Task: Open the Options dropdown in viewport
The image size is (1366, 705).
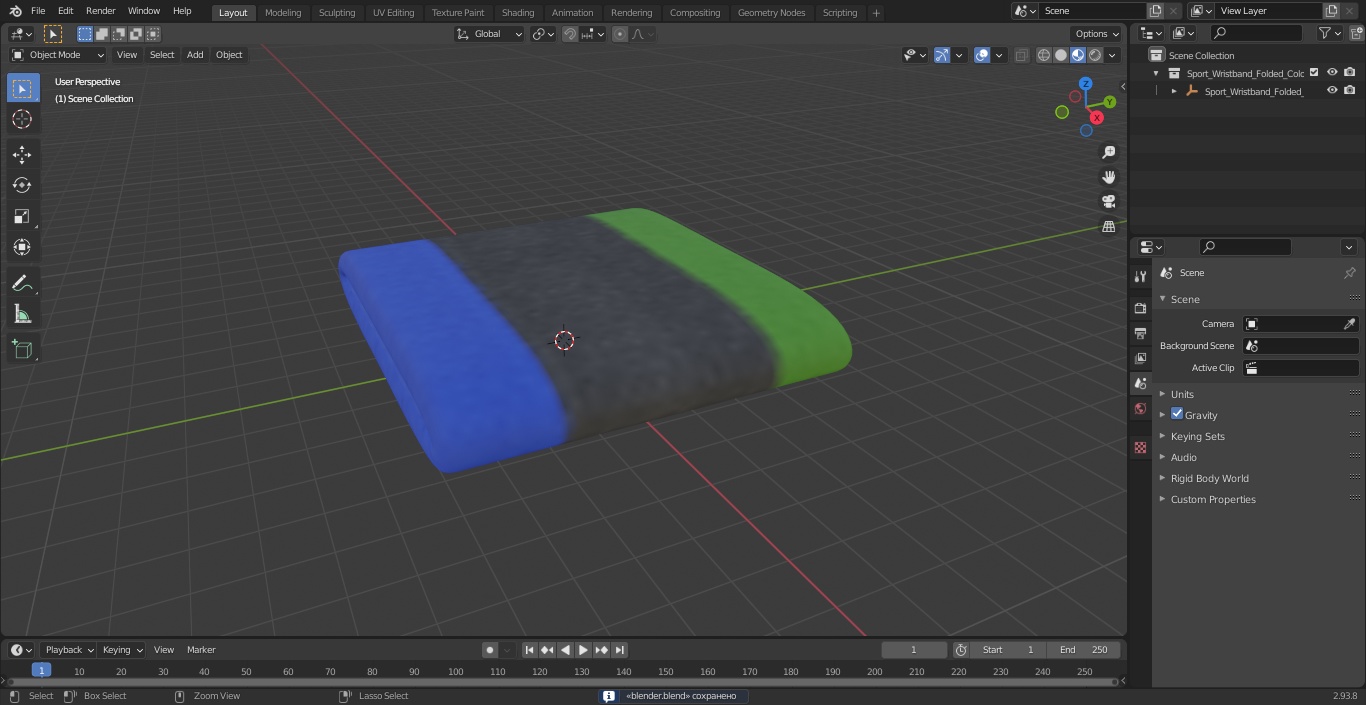Action: [x=1096, y=34]
